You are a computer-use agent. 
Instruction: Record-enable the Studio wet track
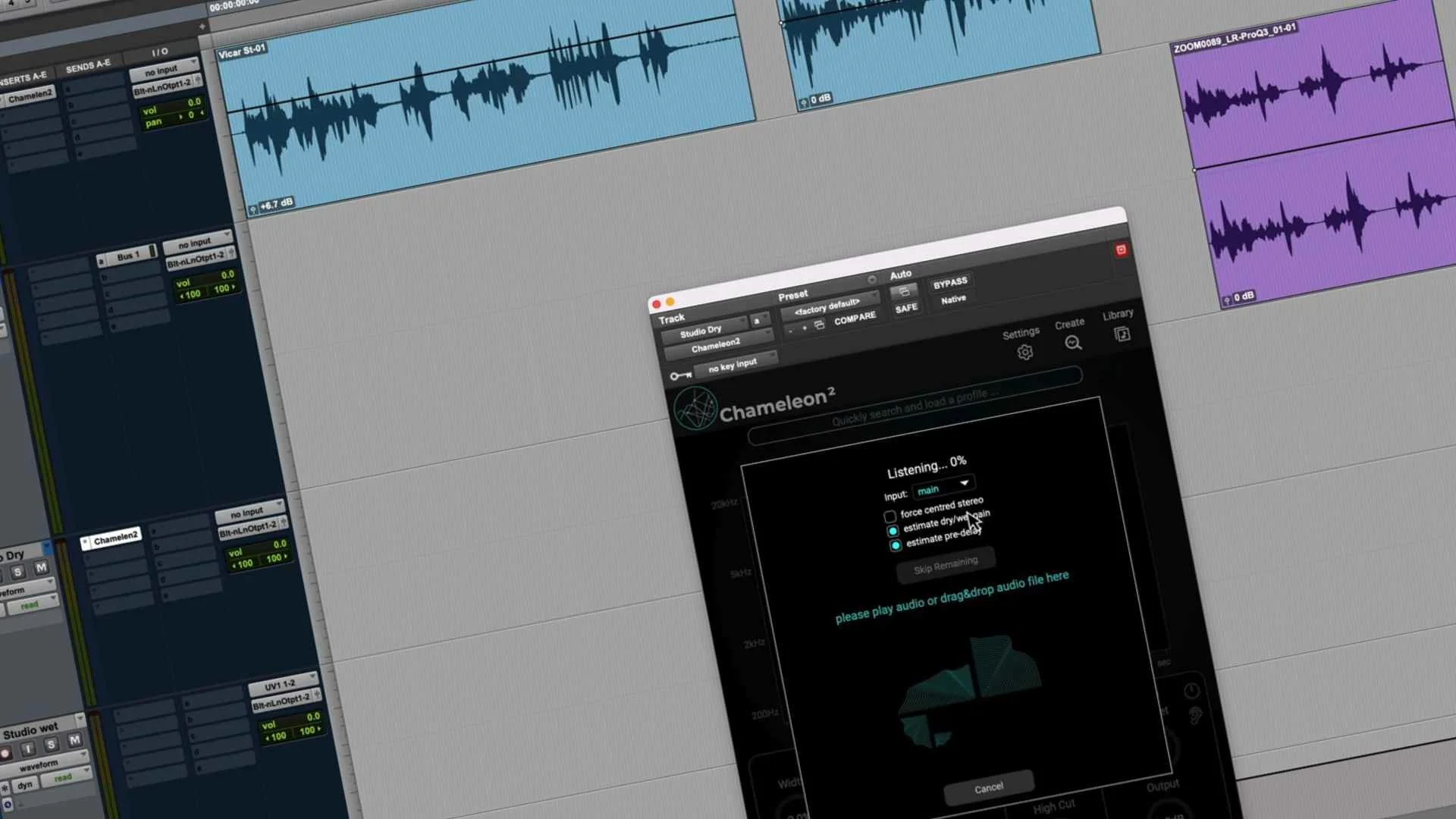5,754
